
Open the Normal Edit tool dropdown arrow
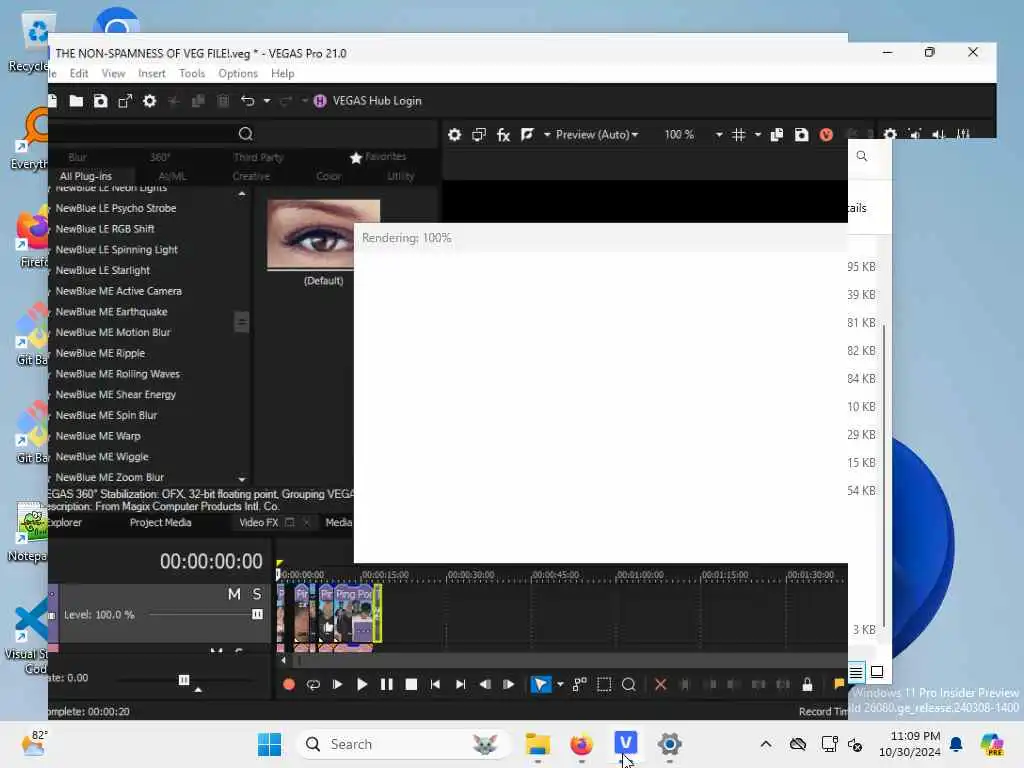pyautogui.click(x=560, y=684)
